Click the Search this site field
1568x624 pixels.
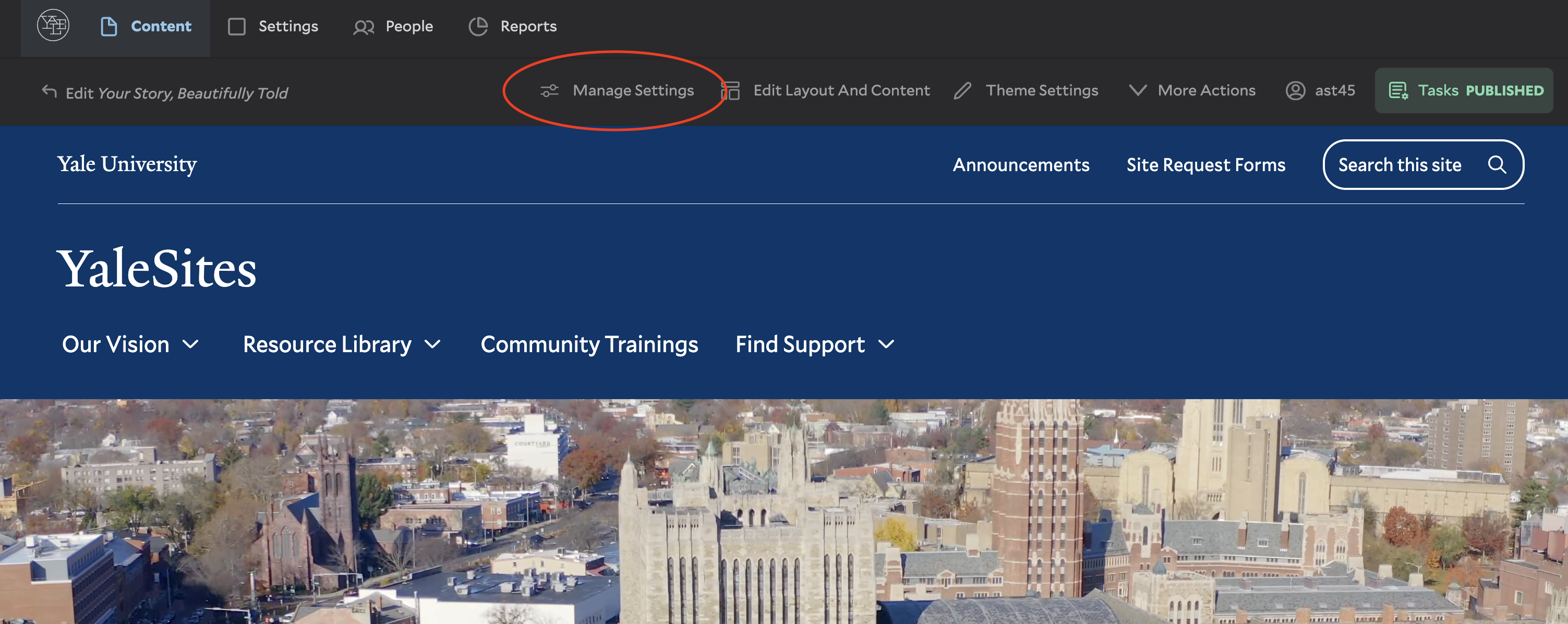pos(1423,164)
